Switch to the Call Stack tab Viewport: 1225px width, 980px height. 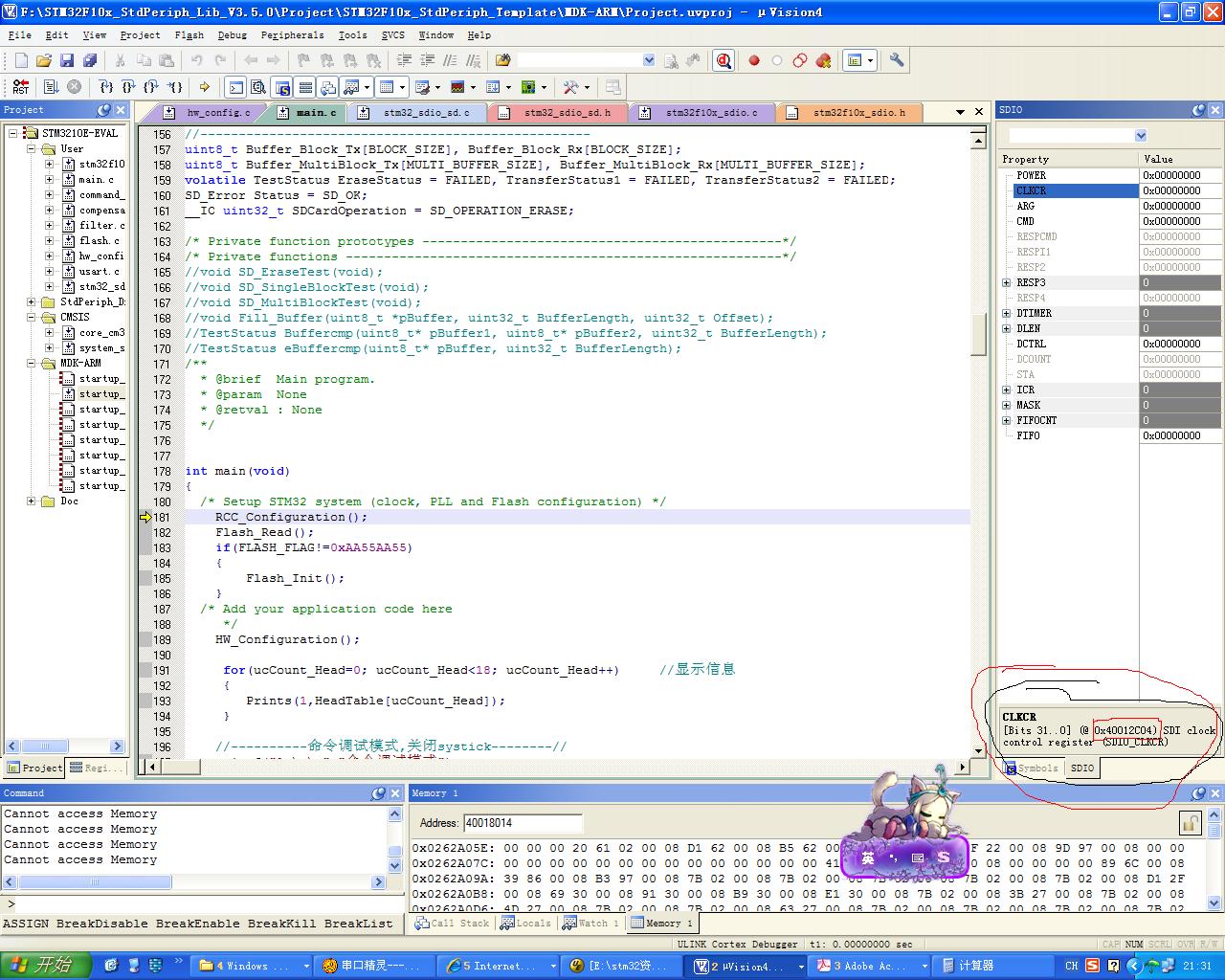point(452,924)
